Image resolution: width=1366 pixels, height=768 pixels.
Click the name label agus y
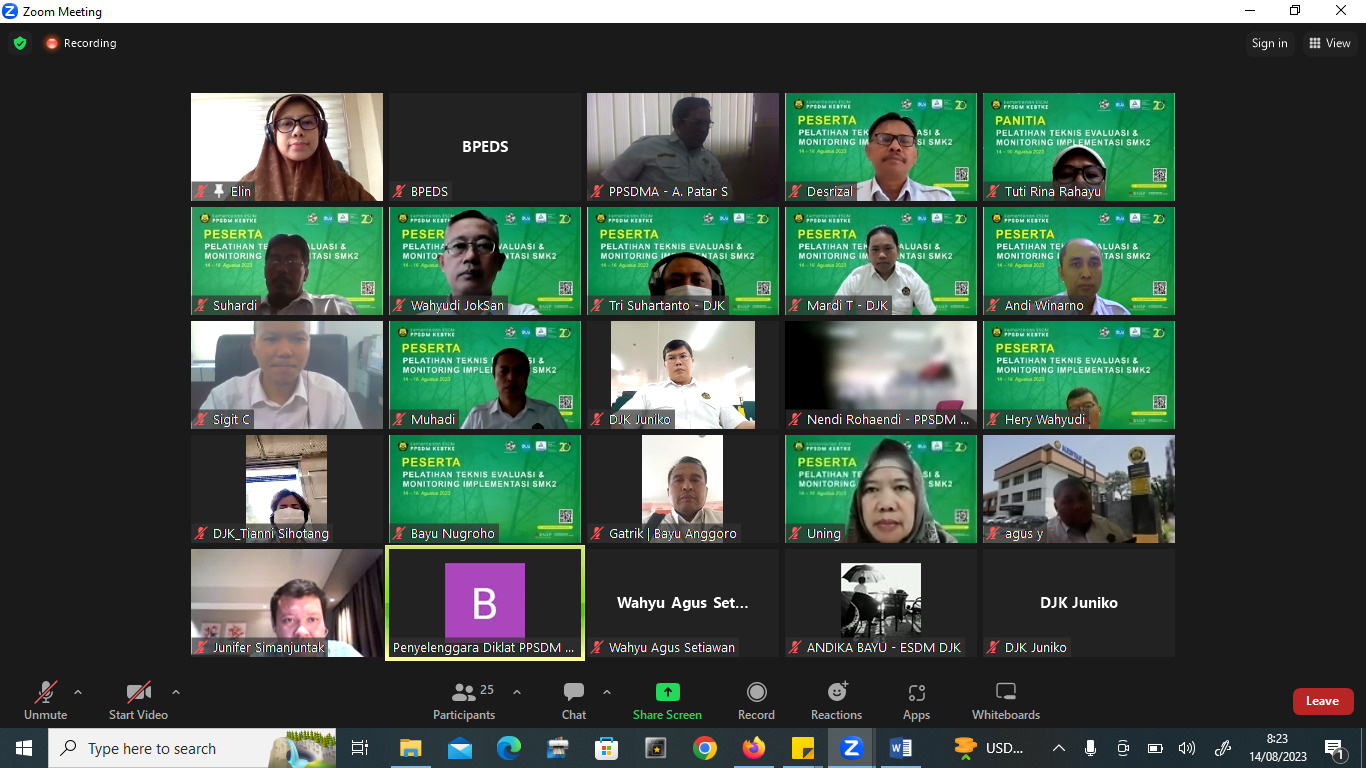[1024, 534]
